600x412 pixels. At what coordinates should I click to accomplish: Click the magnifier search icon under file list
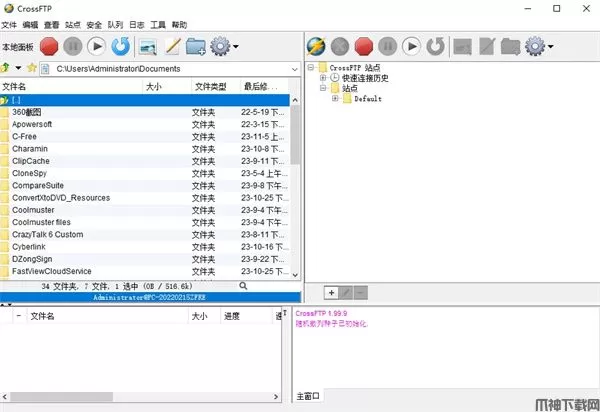pos(243,286)
